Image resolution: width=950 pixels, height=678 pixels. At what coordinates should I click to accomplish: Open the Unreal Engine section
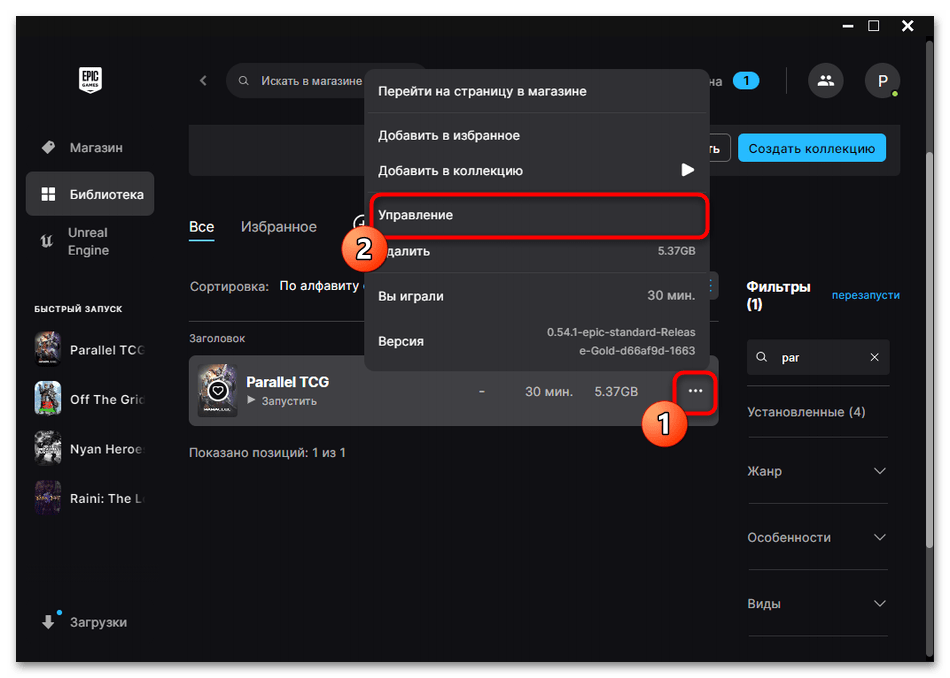(x=90, y=241)
